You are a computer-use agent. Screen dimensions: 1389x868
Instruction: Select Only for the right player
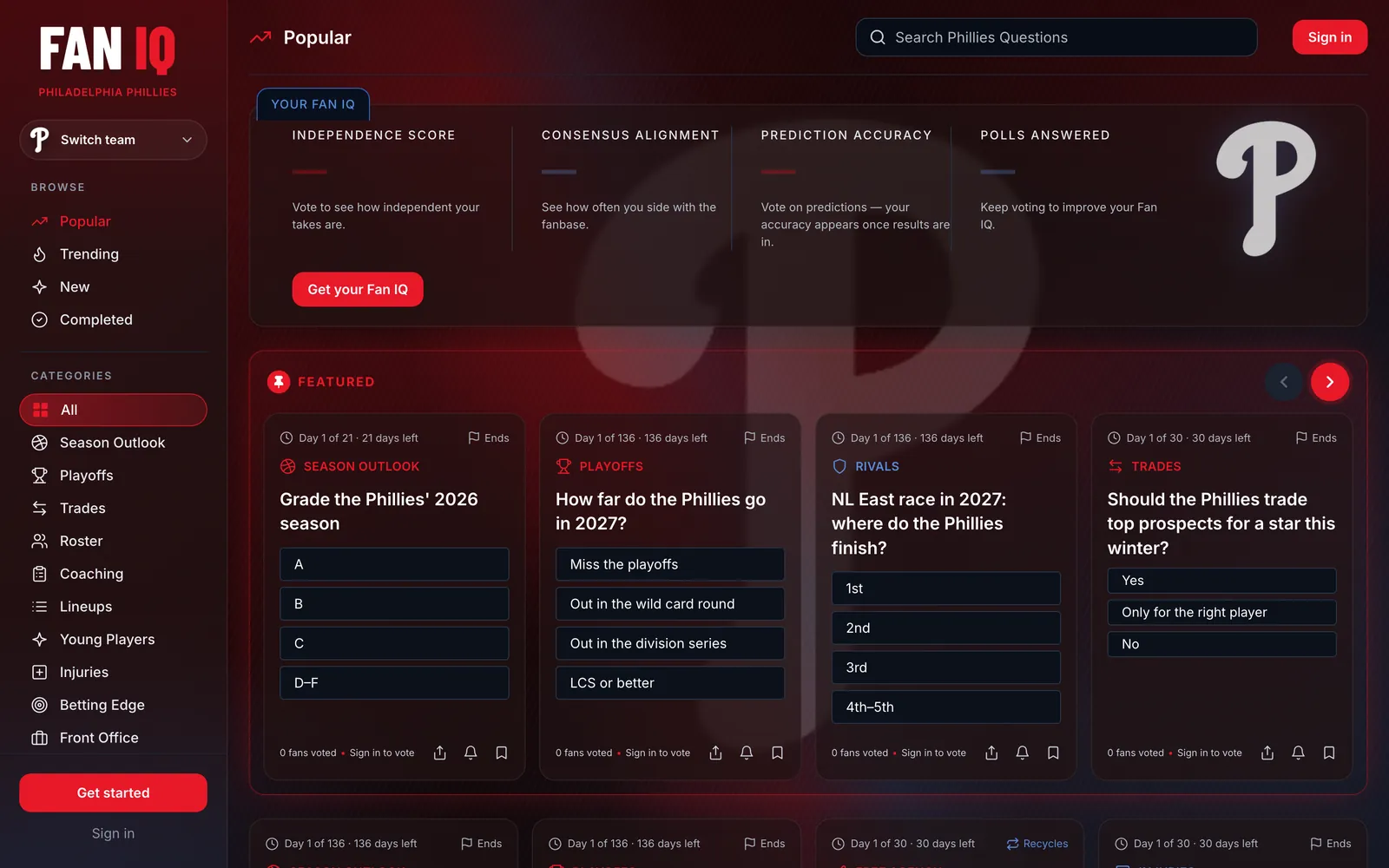1221,612
